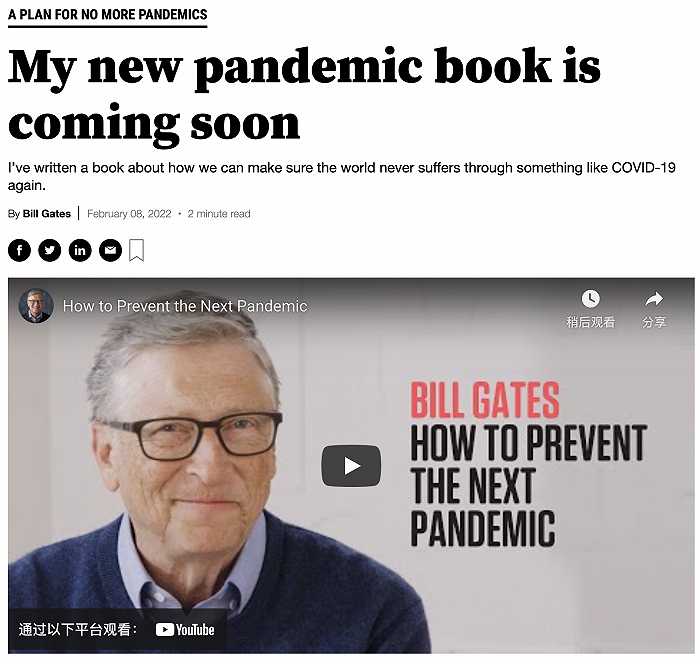Send the article by email icon
The width and height of the screenshot is (700, 659).
click(110, 250)
